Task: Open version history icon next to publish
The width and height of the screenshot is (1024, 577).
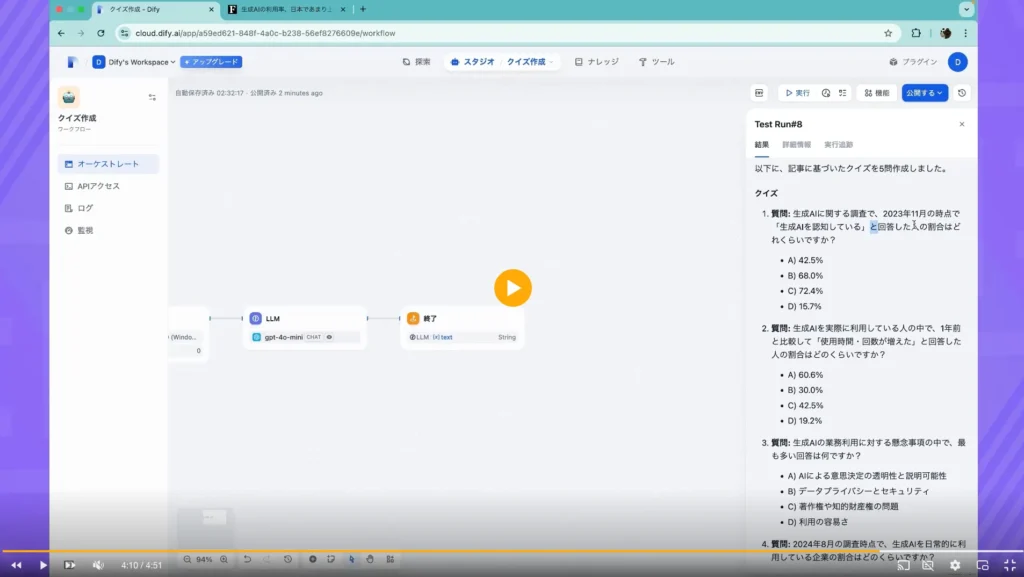Action: coord(962,93)
